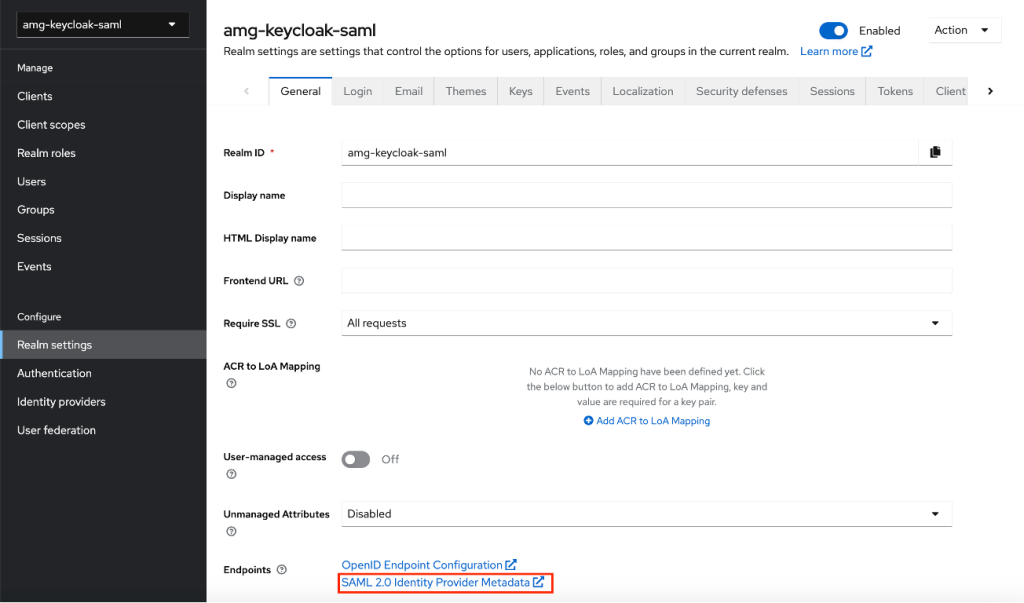This screenshot has height=603, width=1024.
Task: Show Unmanaged Attributes help icon
Action: coord(231,531)
